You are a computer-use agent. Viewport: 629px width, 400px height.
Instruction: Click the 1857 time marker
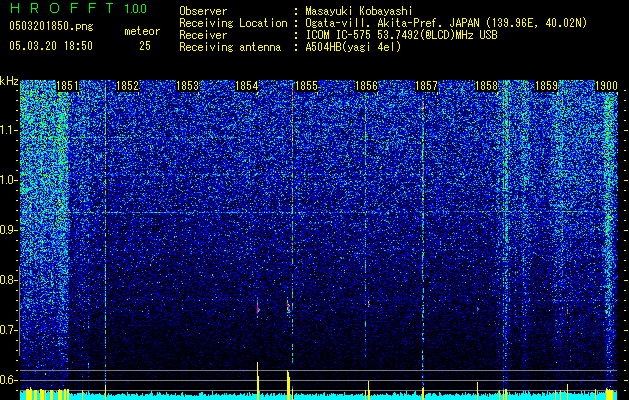(426, 86)
